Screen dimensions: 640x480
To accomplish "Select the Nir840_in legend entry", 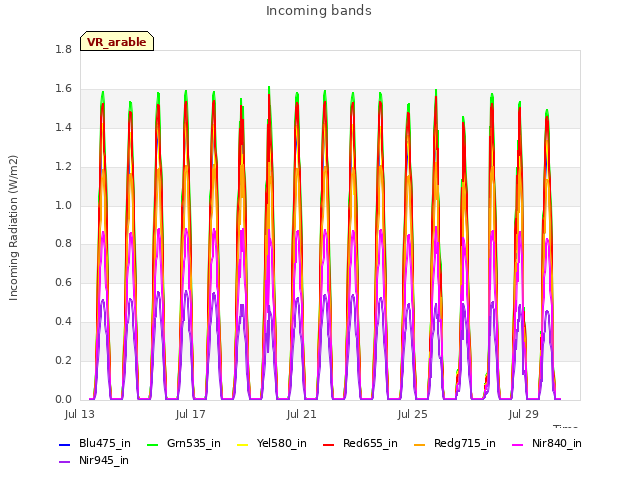I will coord(547,443).
